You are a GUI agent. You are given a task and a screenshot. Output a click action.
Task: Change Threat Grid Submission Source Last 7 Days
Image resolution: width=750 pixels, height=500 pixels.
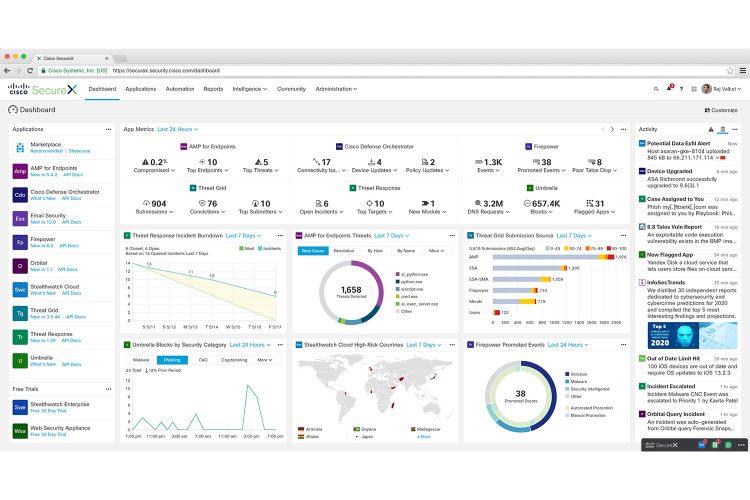[x=574, y=235]
